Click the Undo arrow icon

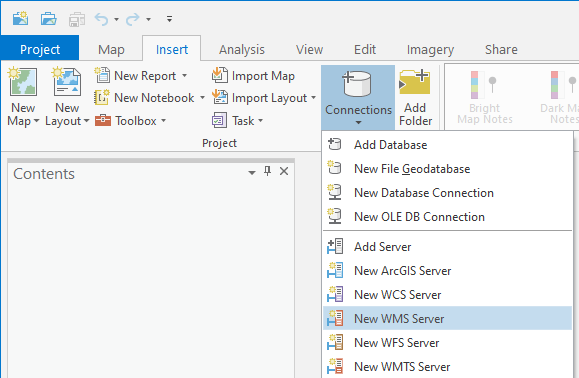(101, 19)
